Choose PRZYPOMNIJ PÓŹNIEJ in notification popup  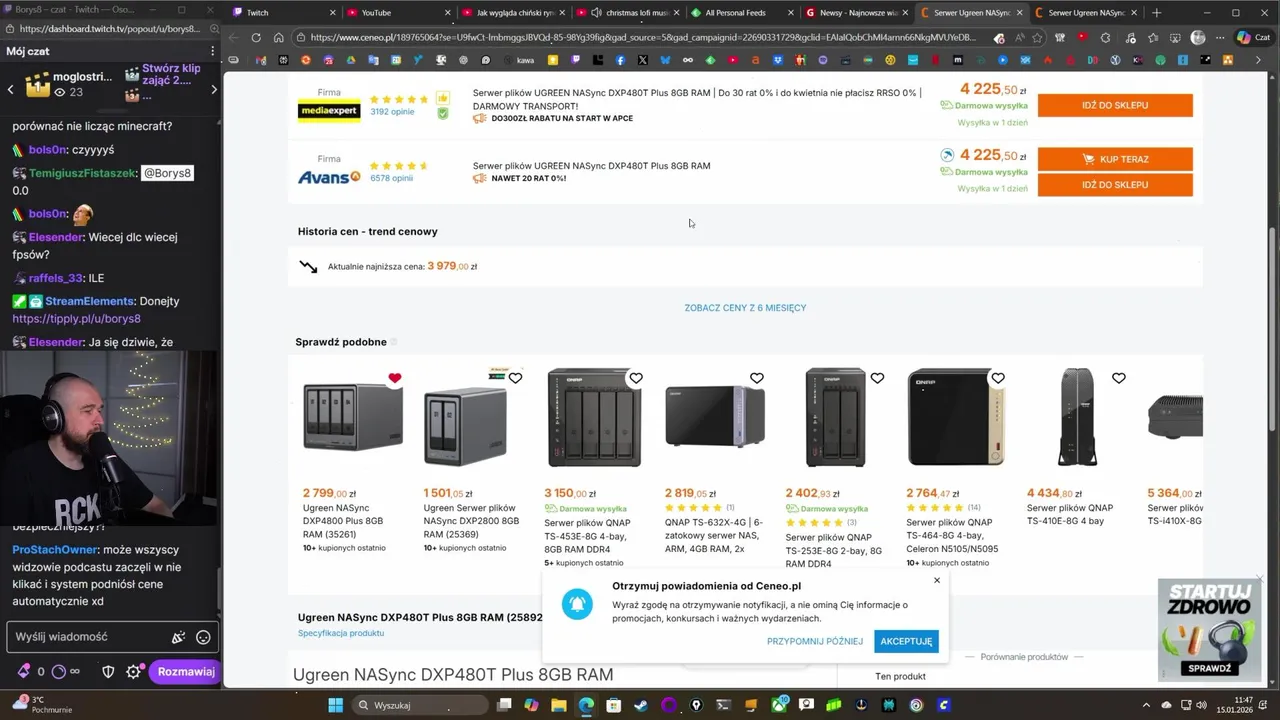tap(815, 641)
